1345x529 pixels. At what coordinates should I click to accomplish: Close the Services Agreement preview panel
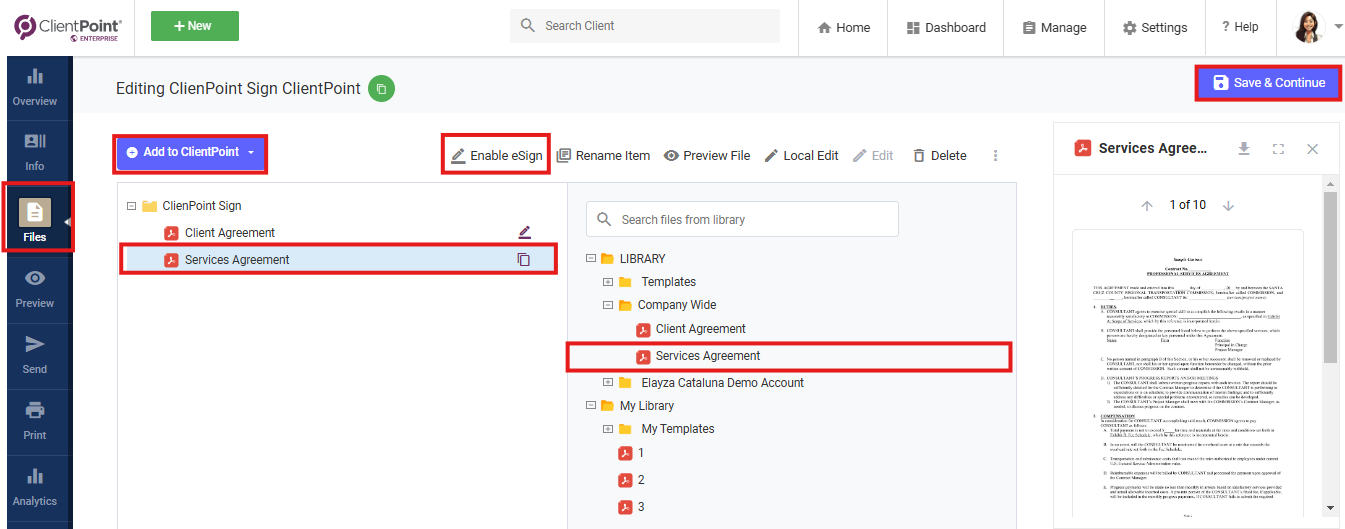point(1313,148)
